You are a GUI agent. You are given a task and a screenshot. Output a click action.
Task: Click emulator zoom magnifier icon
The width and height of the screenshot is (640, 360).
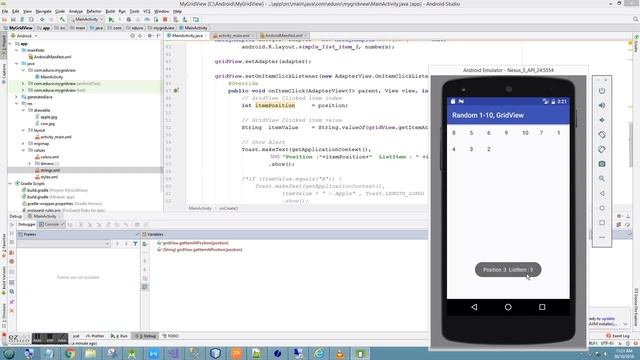602,178
